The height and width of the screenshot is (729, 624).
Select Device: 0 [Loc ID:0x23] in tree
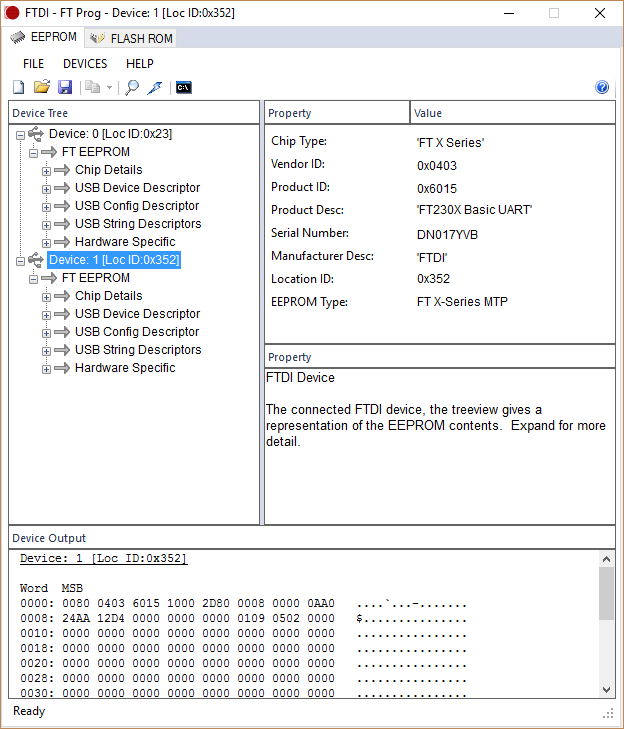click(x=110, y=134)
